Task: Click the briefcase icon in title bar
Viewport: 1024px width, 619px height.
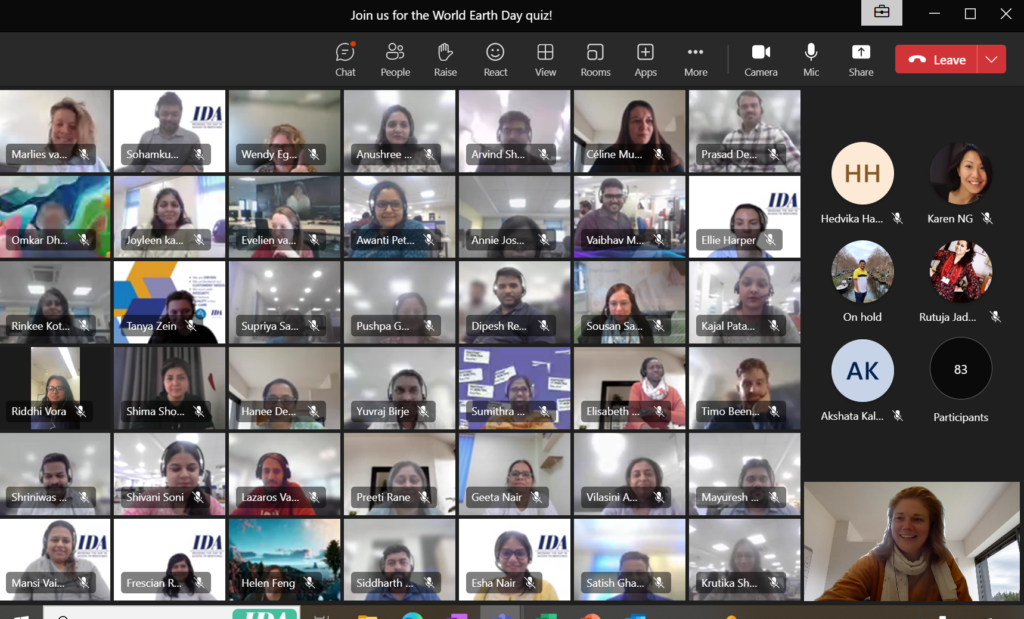Action: click(881, 13)
